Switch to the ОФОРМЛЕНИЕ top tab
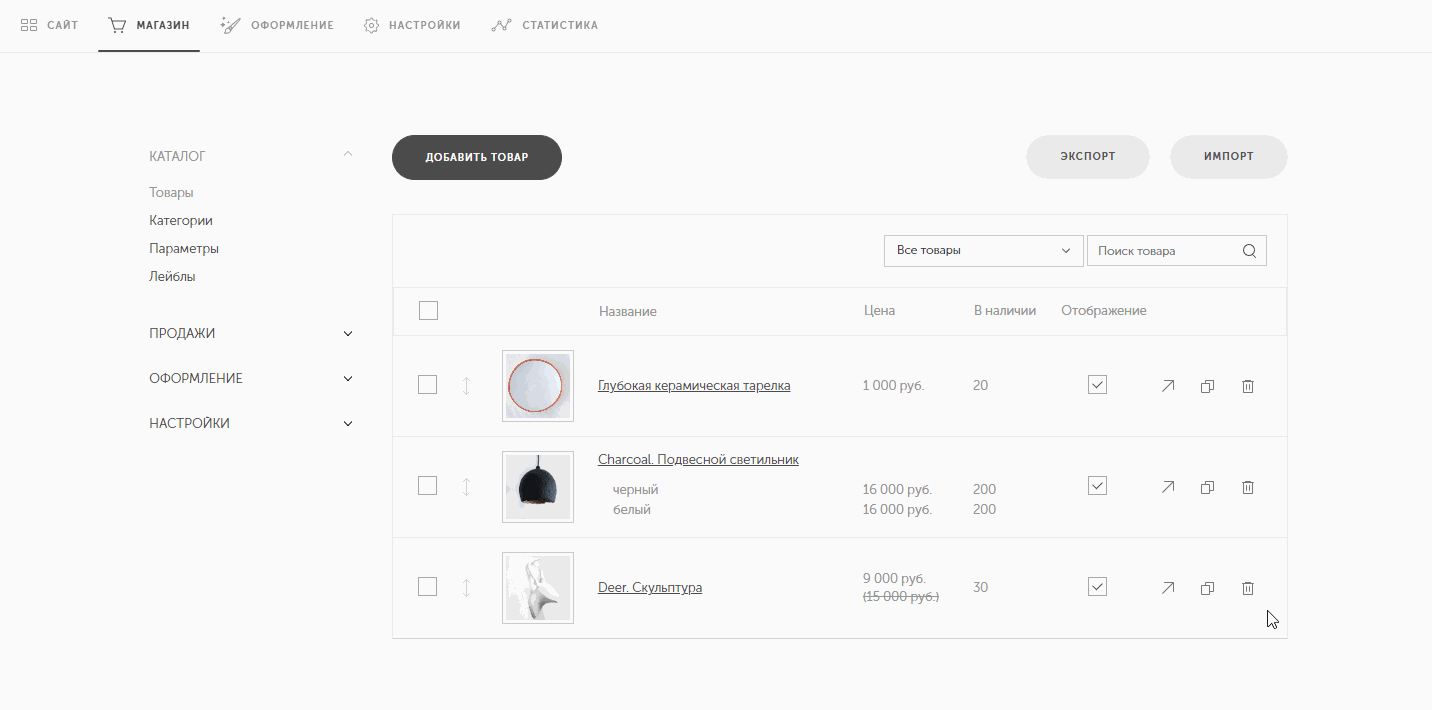The image size is (1432, 710). click(277, 25)
